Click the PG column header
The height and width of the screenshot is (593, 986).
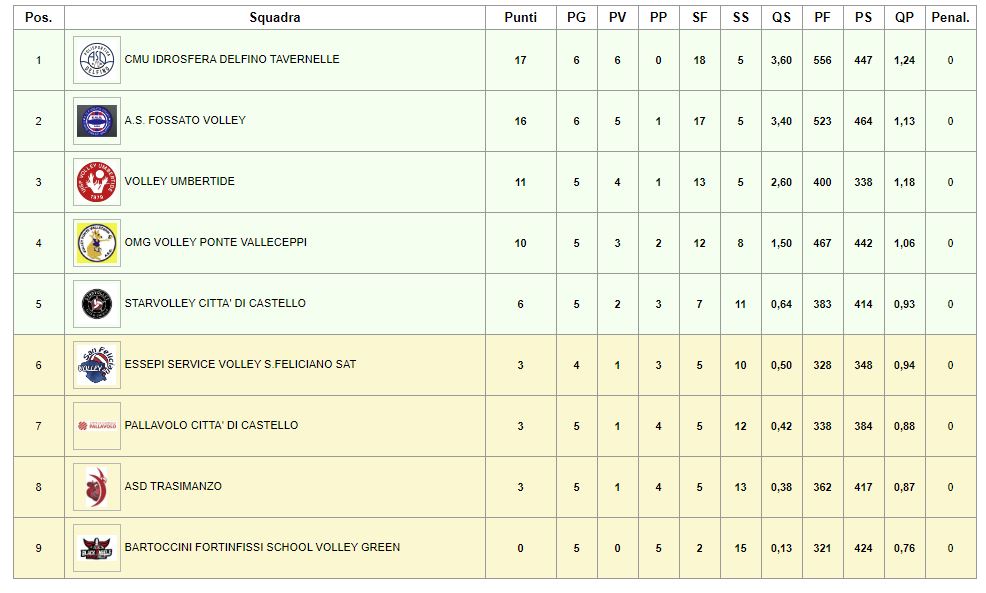(576, 18)
